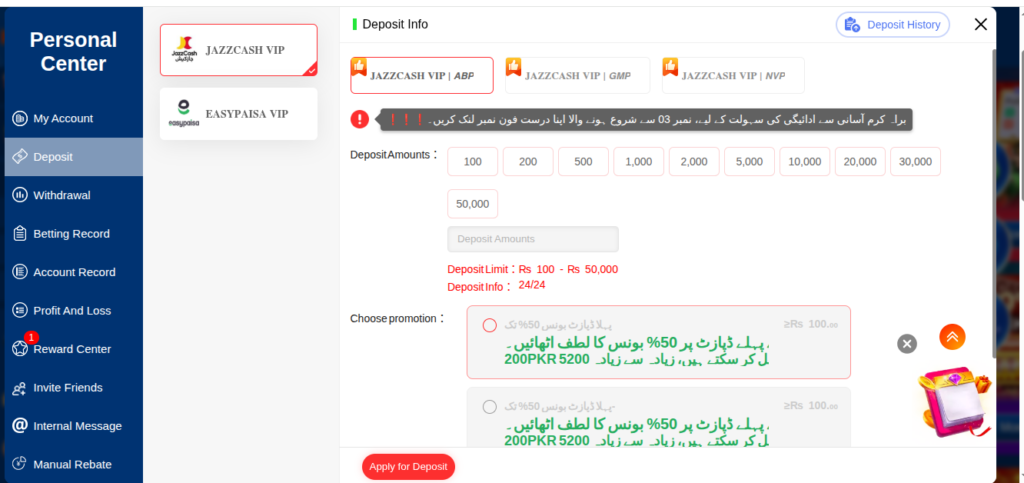Open Manual Rebate page
Viewport: 1024px width, 483px height.
point(74,464)
